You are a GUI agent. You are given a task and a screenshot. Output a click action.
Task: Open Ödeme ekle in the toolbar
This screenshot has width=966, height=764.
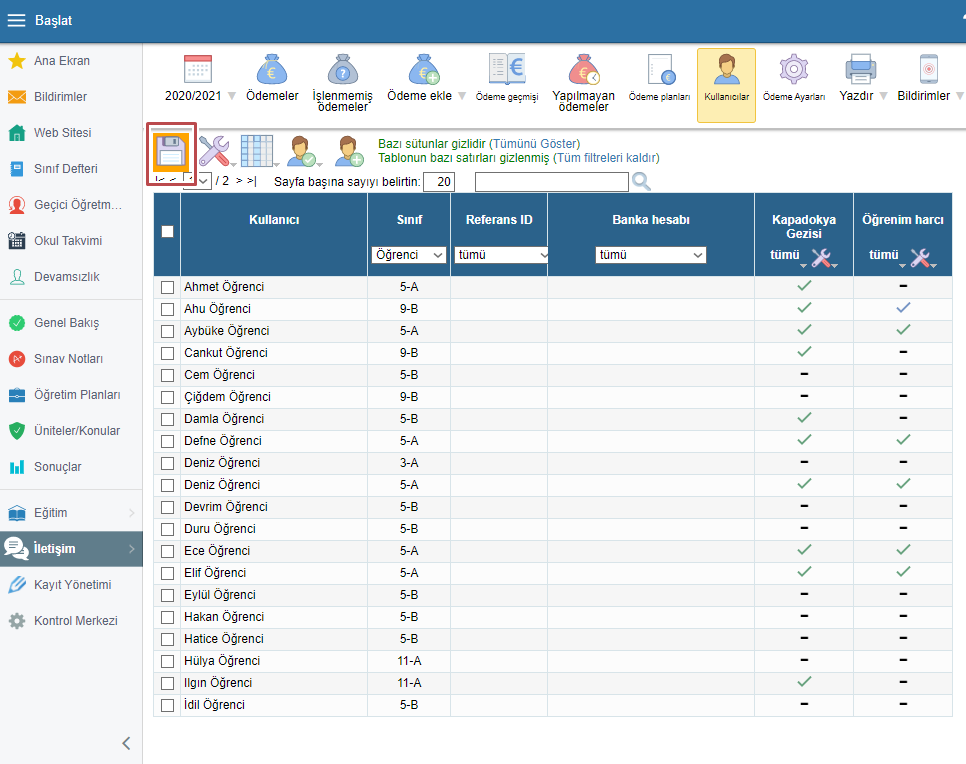(x=424, y=70)
